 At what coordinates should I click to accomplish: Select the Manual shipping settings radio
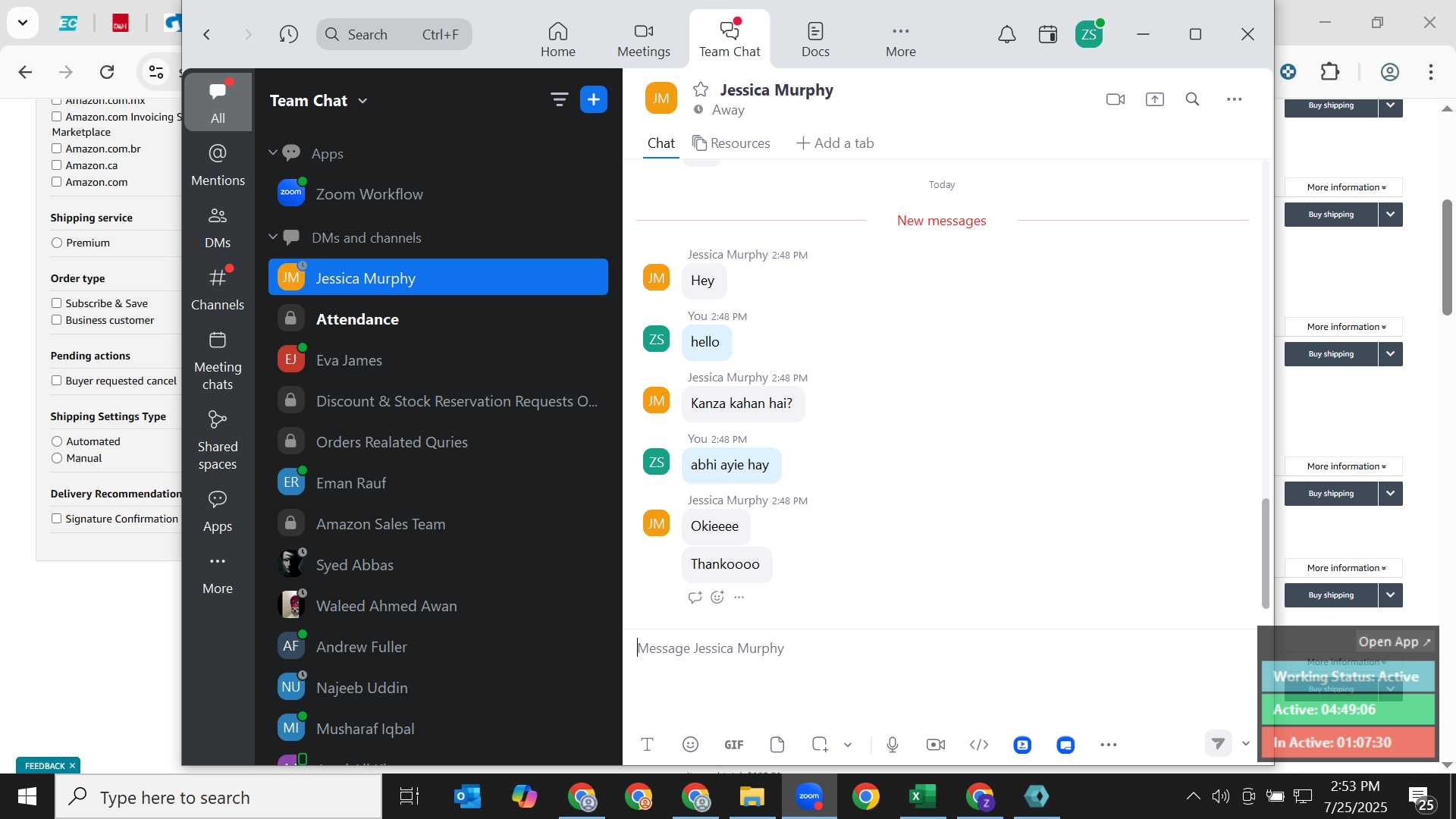57,458
